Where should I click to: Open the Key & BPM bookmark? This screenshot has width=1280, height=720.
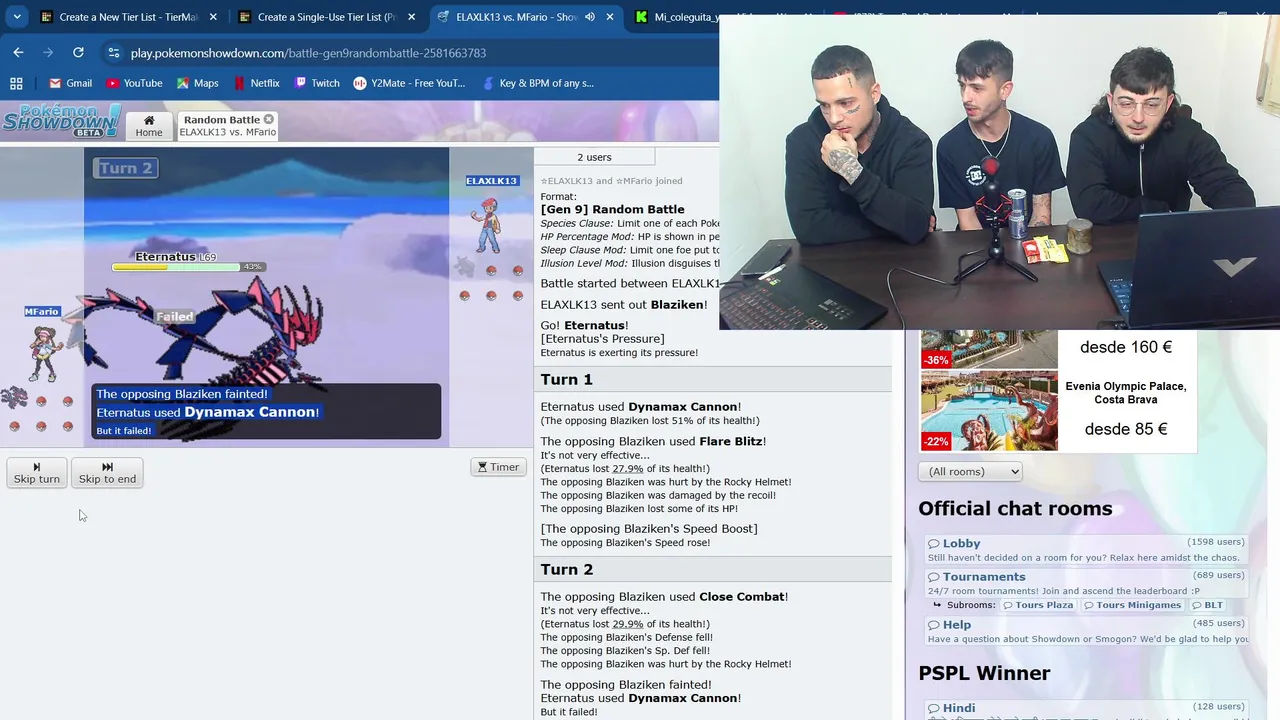point(536,83)
